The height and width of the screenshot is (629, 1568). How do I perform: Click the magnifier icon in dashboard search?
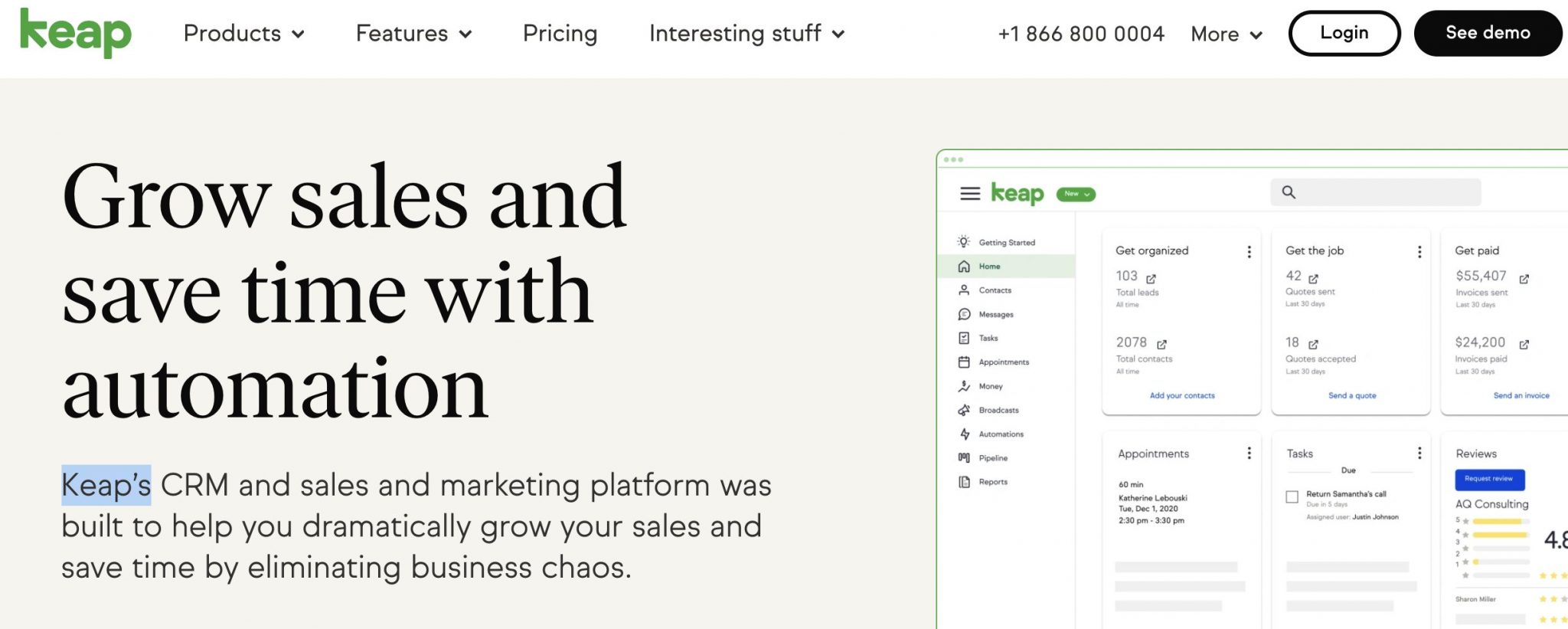(1289, 192)
